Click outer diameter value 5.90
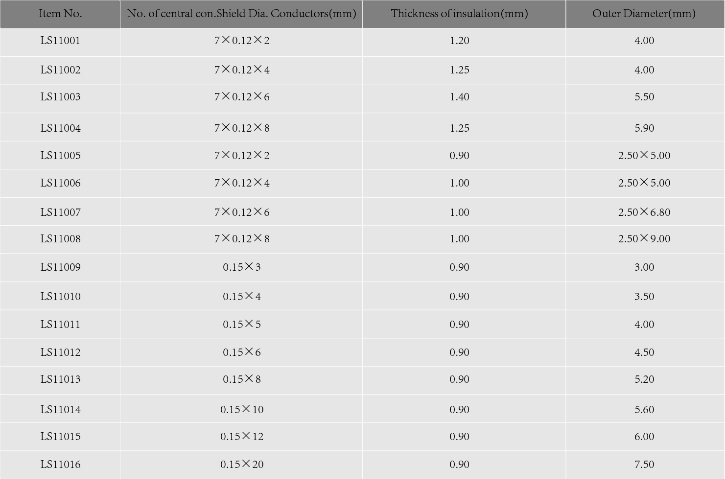This screenshot has width=725, height=479. 644,128
